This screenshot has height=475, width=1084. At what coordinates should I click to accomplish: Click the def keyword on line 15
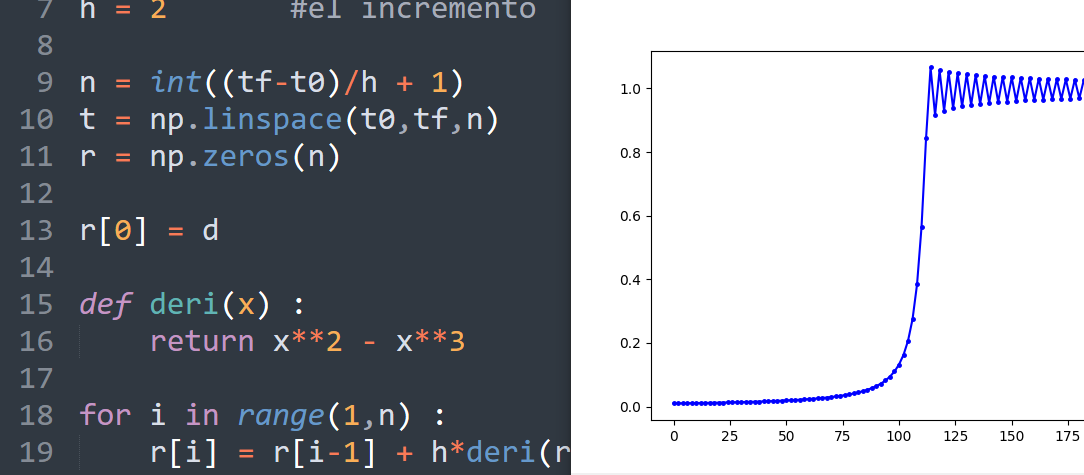pyautogui.click(x=105, y=305)
